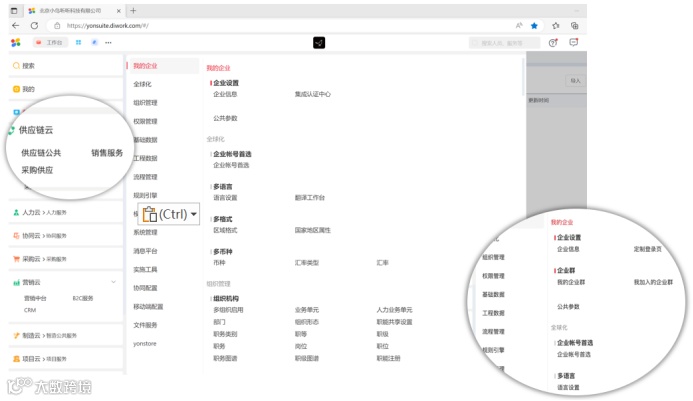Select CRM under 营销云

point(30,310)
